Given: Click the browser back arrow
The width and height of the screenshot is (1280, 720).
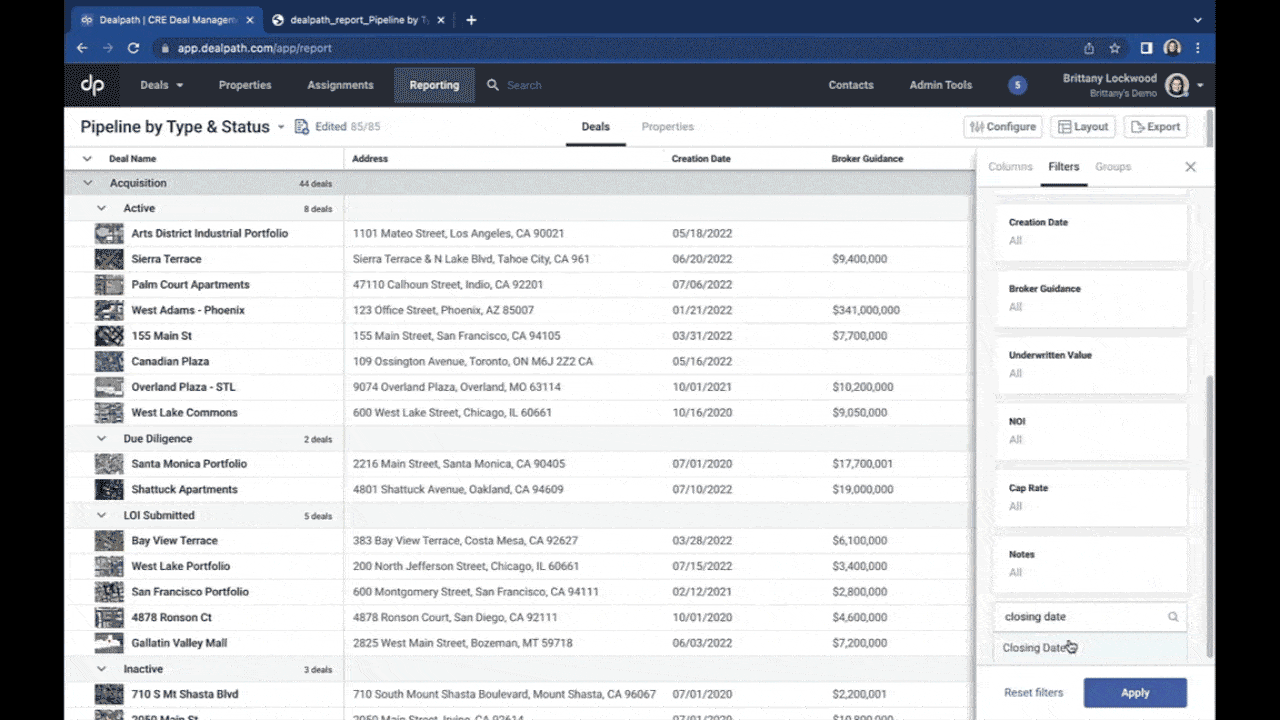Looking at the screenshot, I should pyautogui.click(x=82, y=48).
